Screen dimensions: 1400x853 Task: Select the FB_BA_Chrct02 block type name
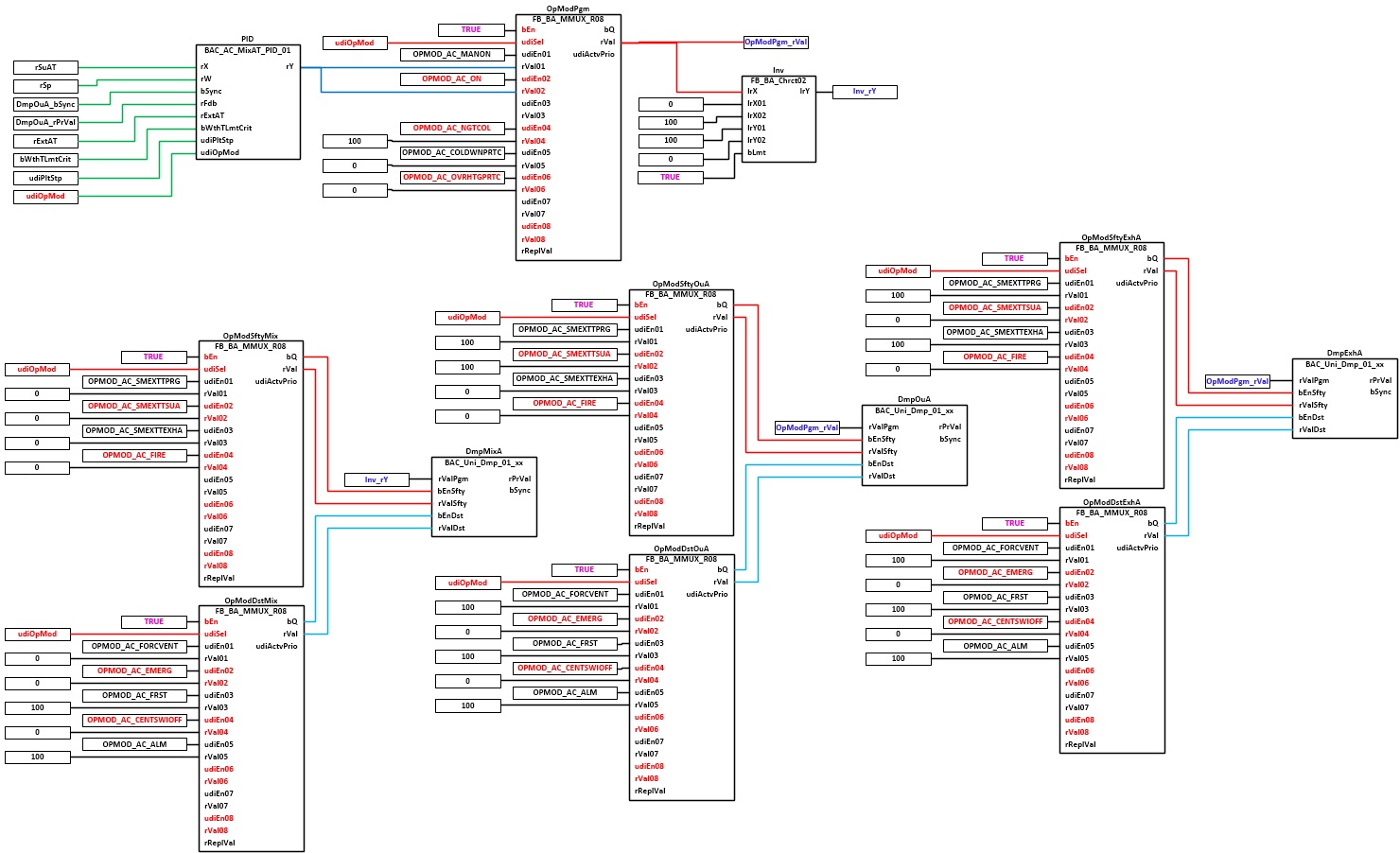tap(779, 80)
